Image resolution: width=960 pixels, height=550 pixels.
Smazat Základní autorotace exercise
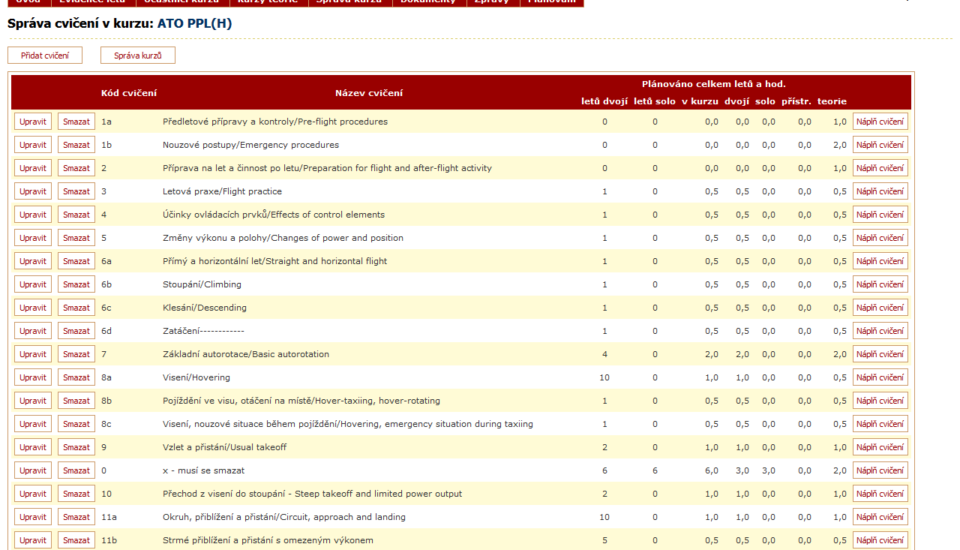pyautogui.click(x=76, y=354)
